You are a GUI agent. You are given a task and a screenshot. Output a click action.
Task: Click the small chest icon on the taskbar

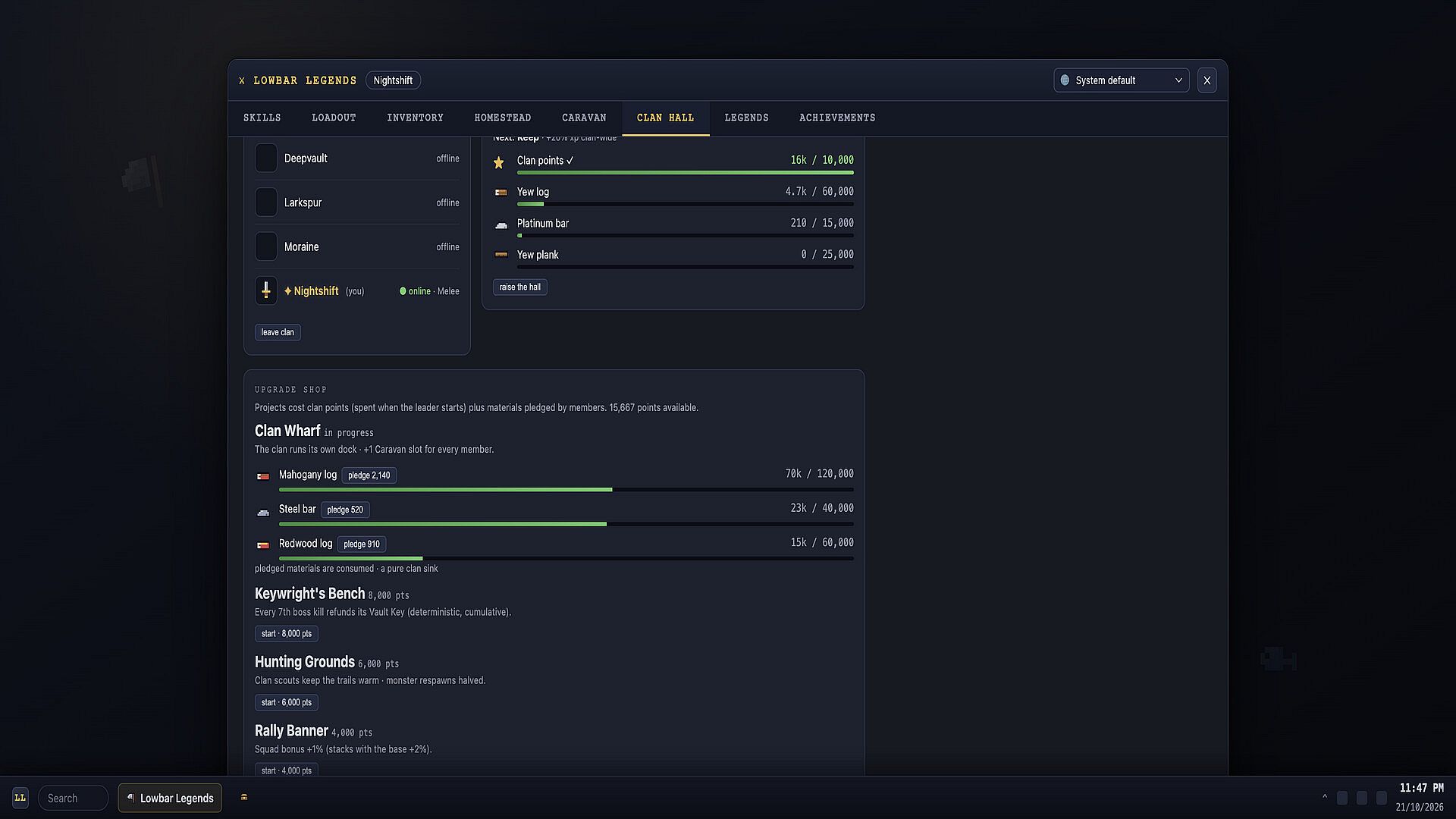244,797
